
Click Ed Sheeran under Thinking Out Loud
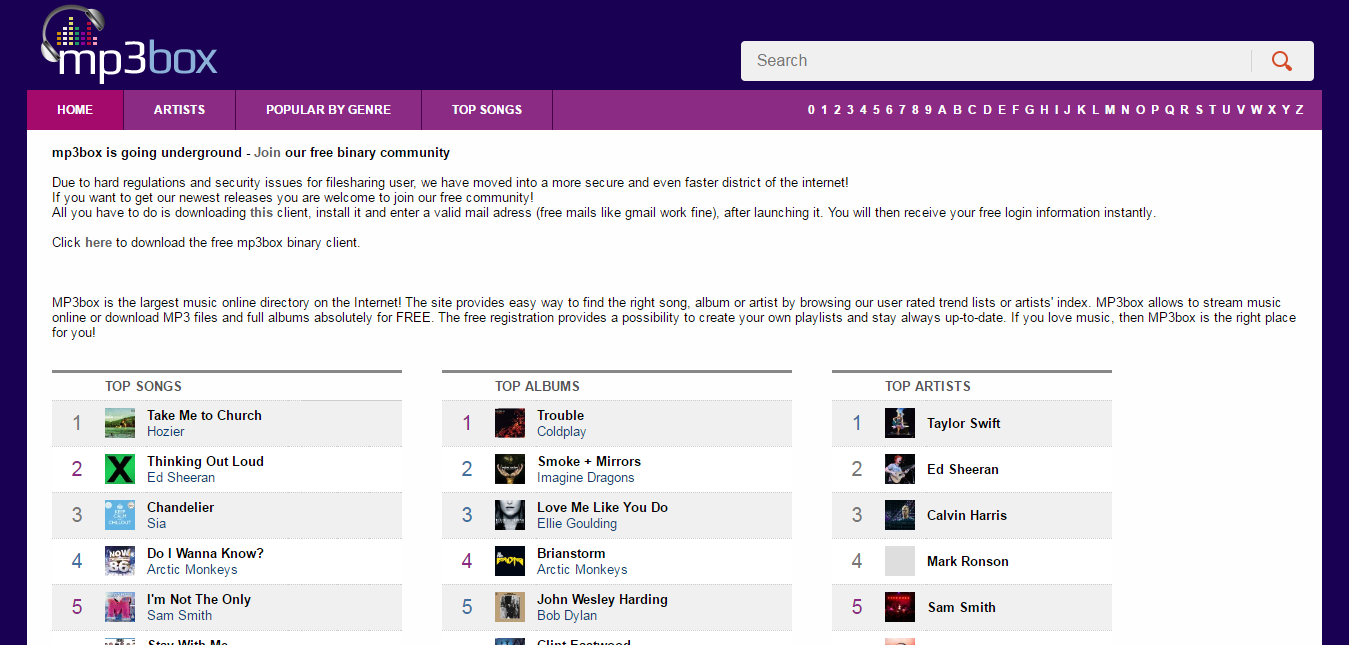tap(181, 478)
